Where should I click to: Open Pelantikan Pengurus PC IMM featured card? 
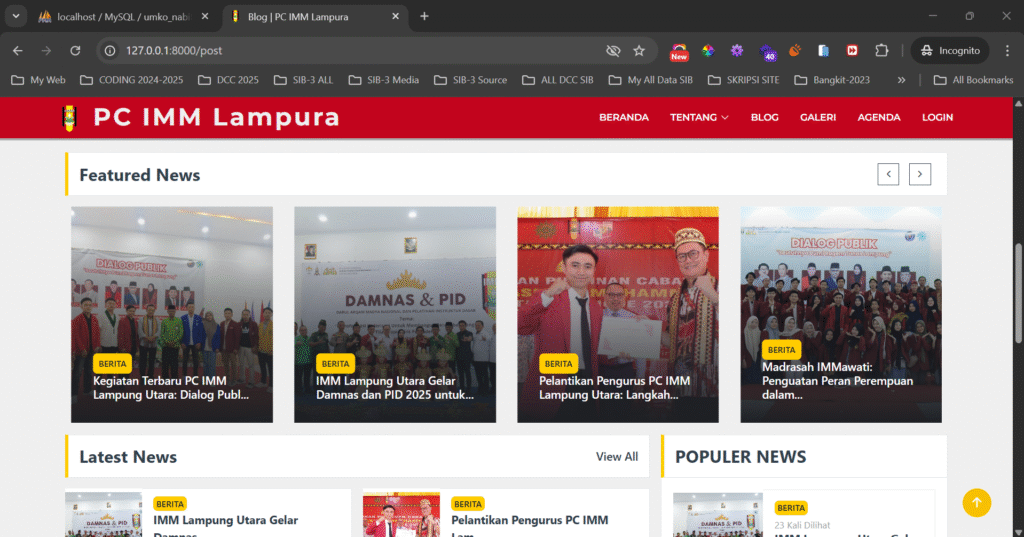[x=618, y=315]
